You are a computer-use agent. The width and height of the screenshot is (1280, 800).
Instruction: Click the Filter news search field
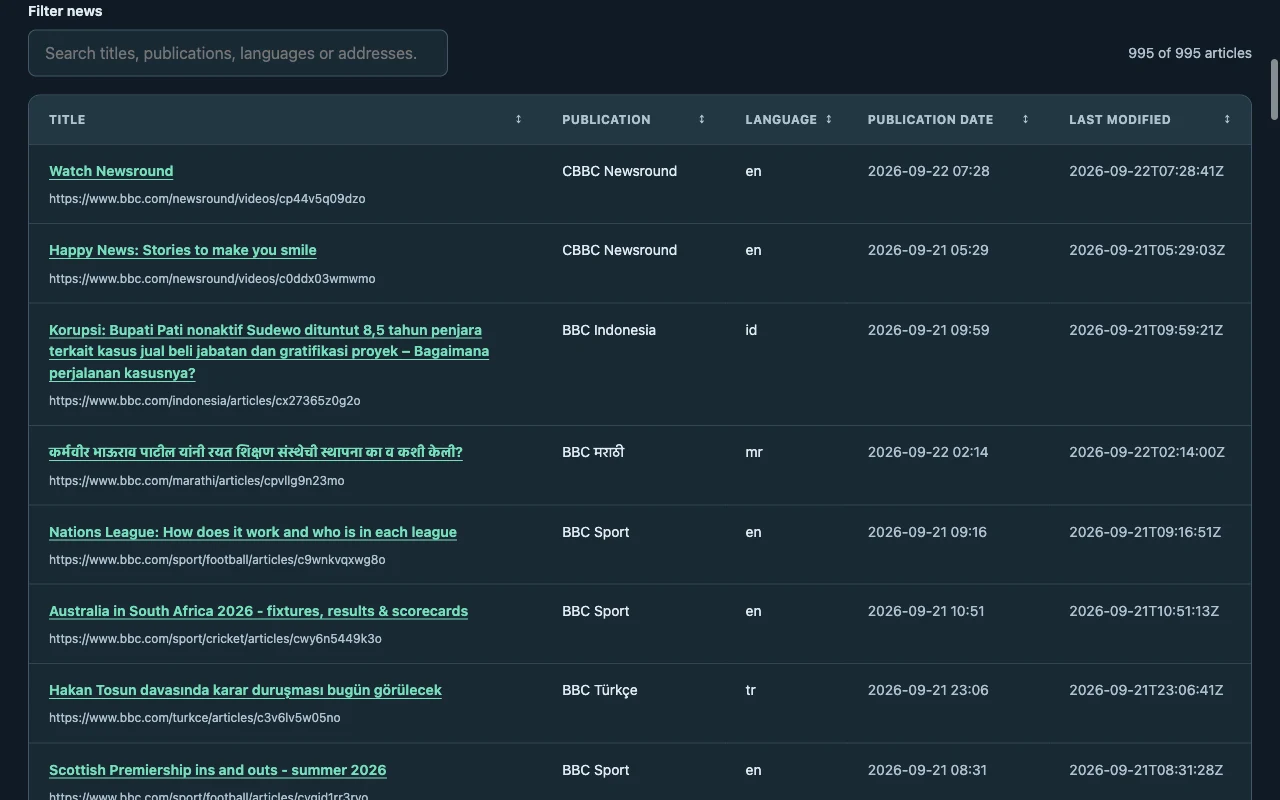click(x=238, y=53)
